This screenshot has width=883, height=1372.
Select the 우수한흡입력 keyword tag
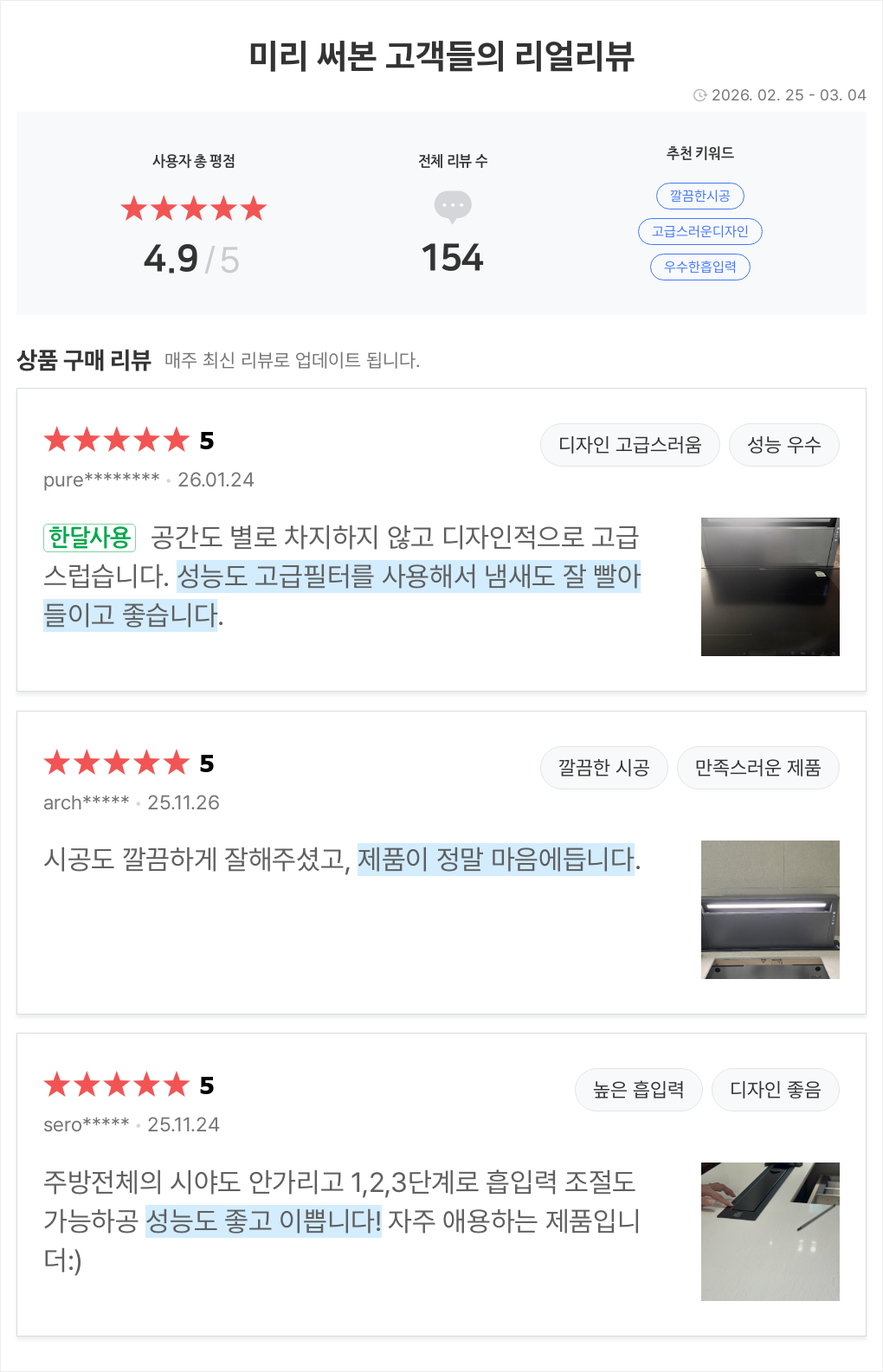point(699,267)
